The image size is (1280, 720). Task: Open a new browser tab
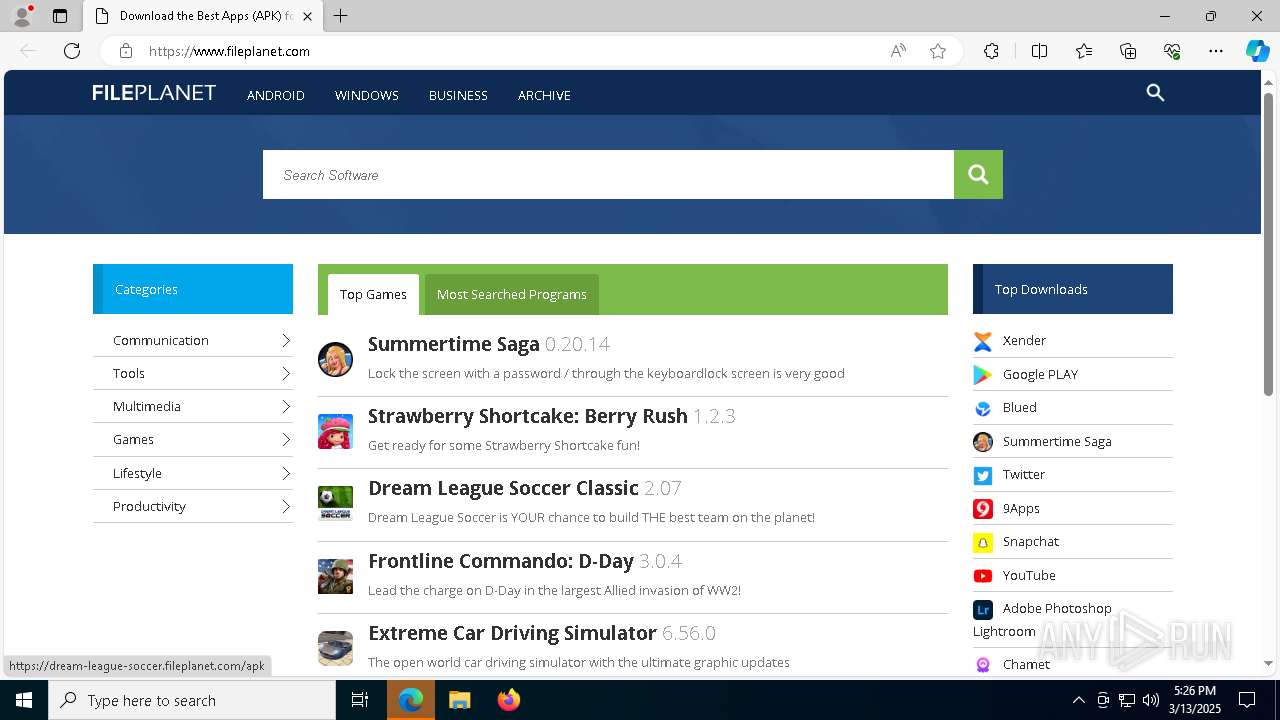[x=341, y=16]
